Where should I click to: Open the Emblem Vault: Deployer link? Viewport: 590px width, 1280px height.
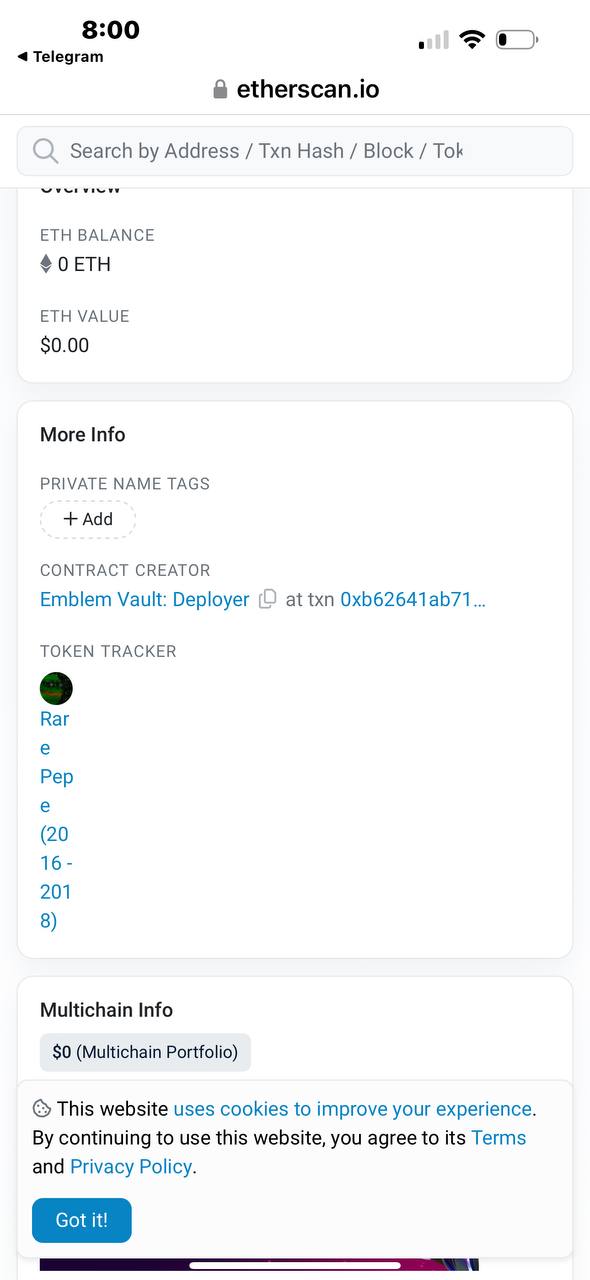point(145,600)
